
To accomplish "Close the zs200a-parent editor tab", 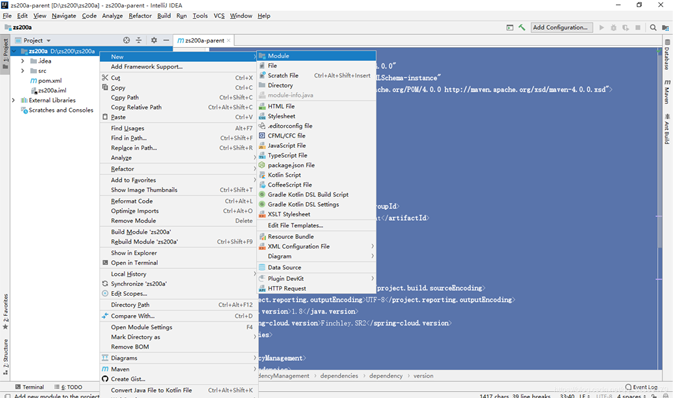I will (229, 40).
